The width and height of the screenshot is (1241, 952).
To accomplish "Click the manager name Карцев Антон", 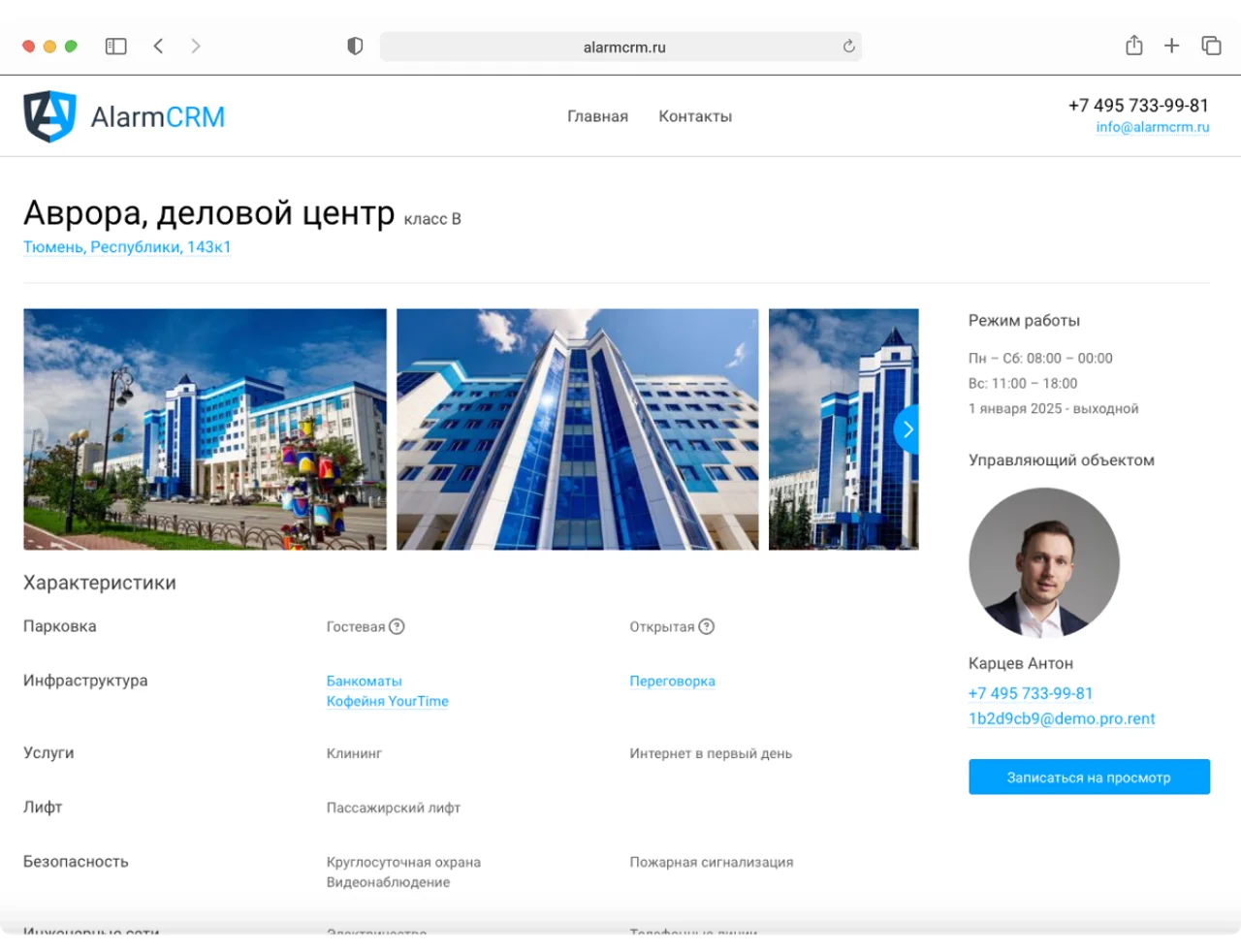I will click(x=1021, y=663).
